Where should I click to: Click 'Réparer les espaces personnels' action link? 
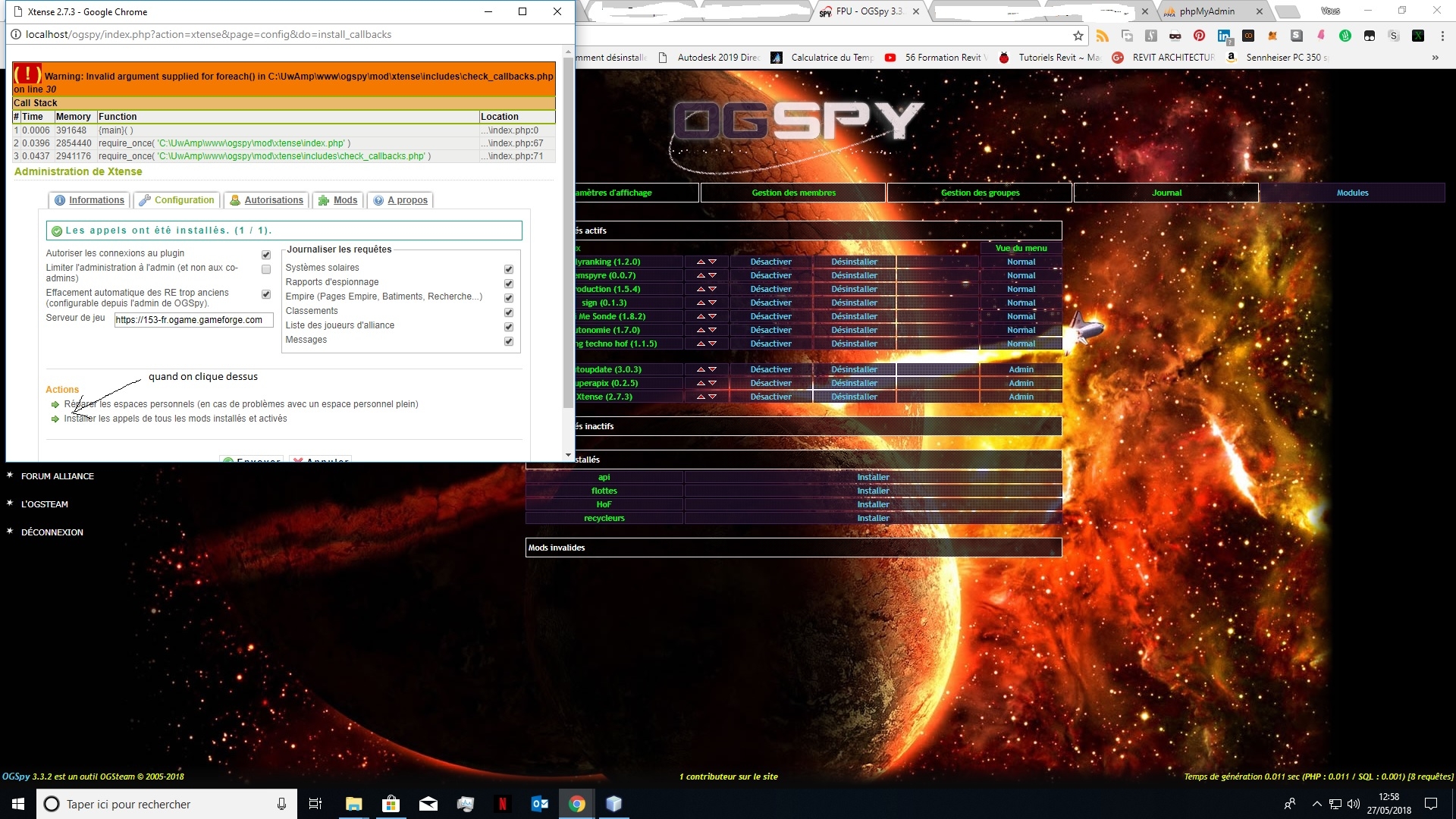[241, 404]
